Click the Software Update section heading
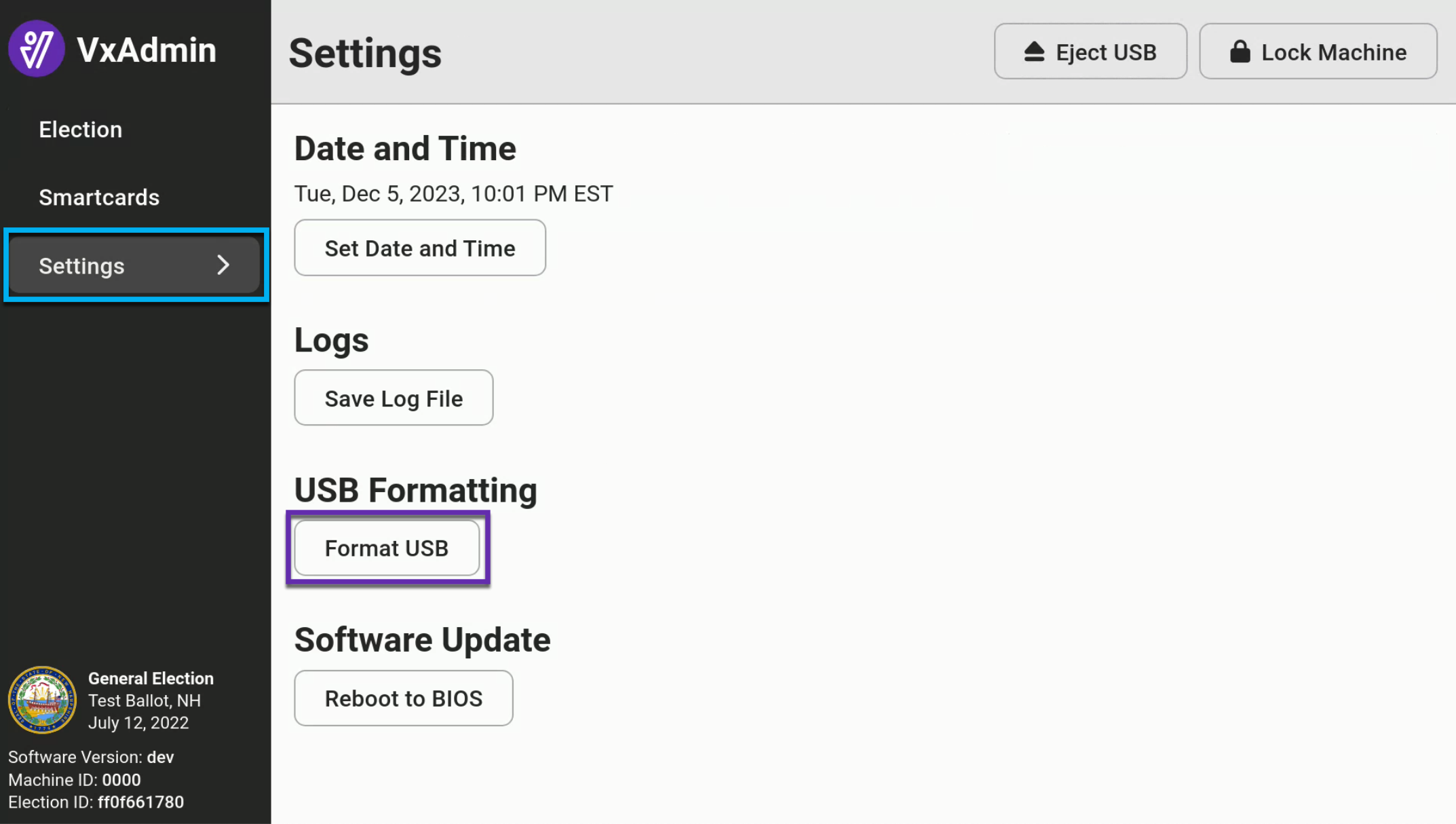The height and width of the screenshot is (824, 1456). click(x=422, y=640)
